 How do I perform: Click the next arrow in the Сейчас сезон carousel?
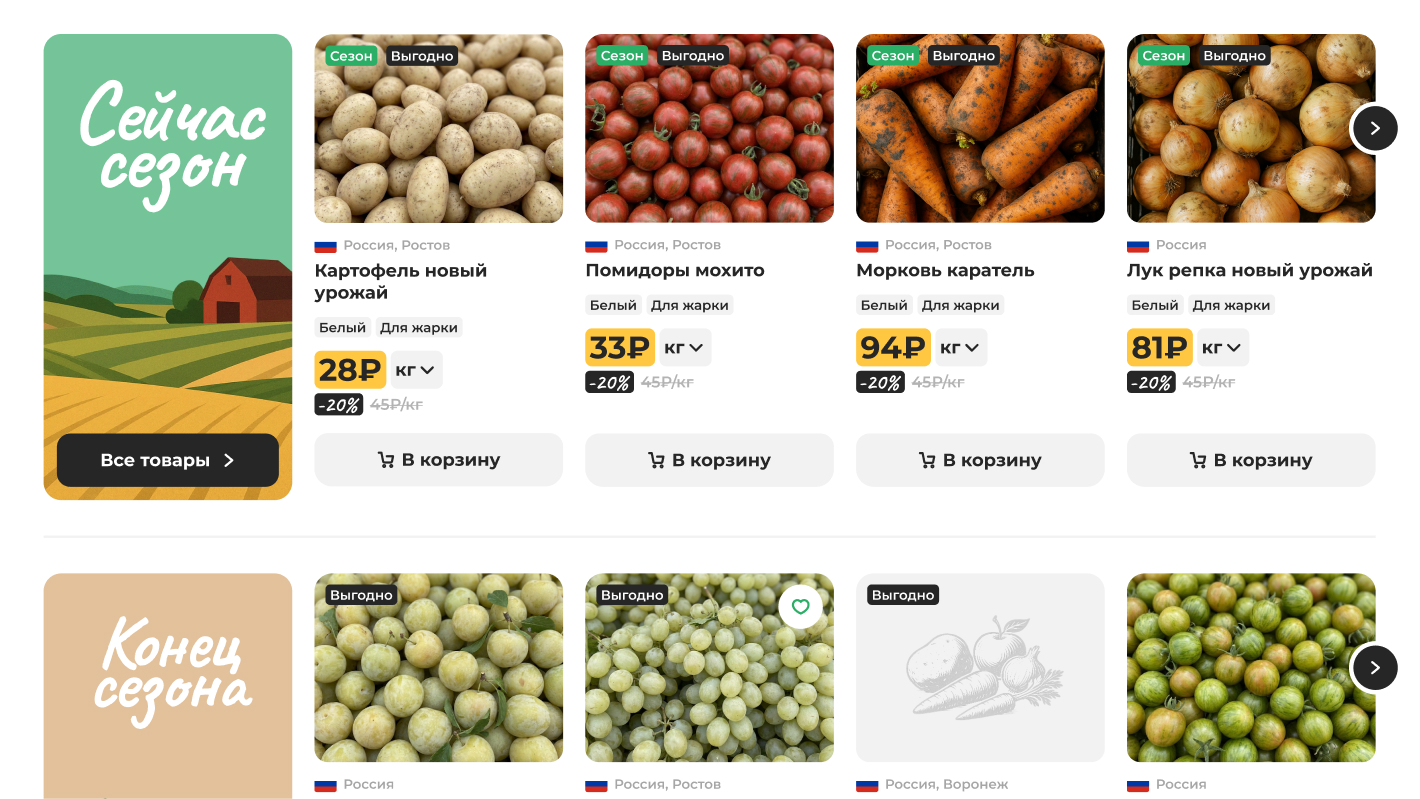click(x=1374, y=128)
